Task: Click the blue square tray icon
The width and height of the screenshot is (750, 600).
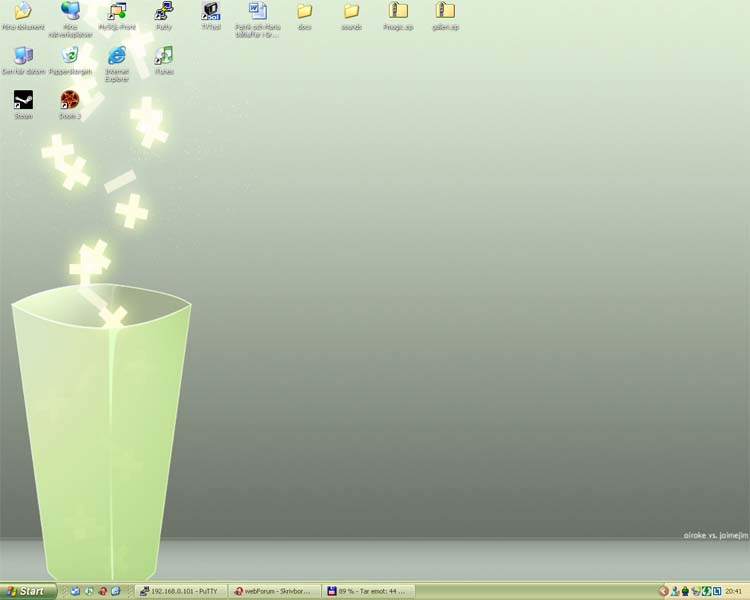Action: pos(717,591)
